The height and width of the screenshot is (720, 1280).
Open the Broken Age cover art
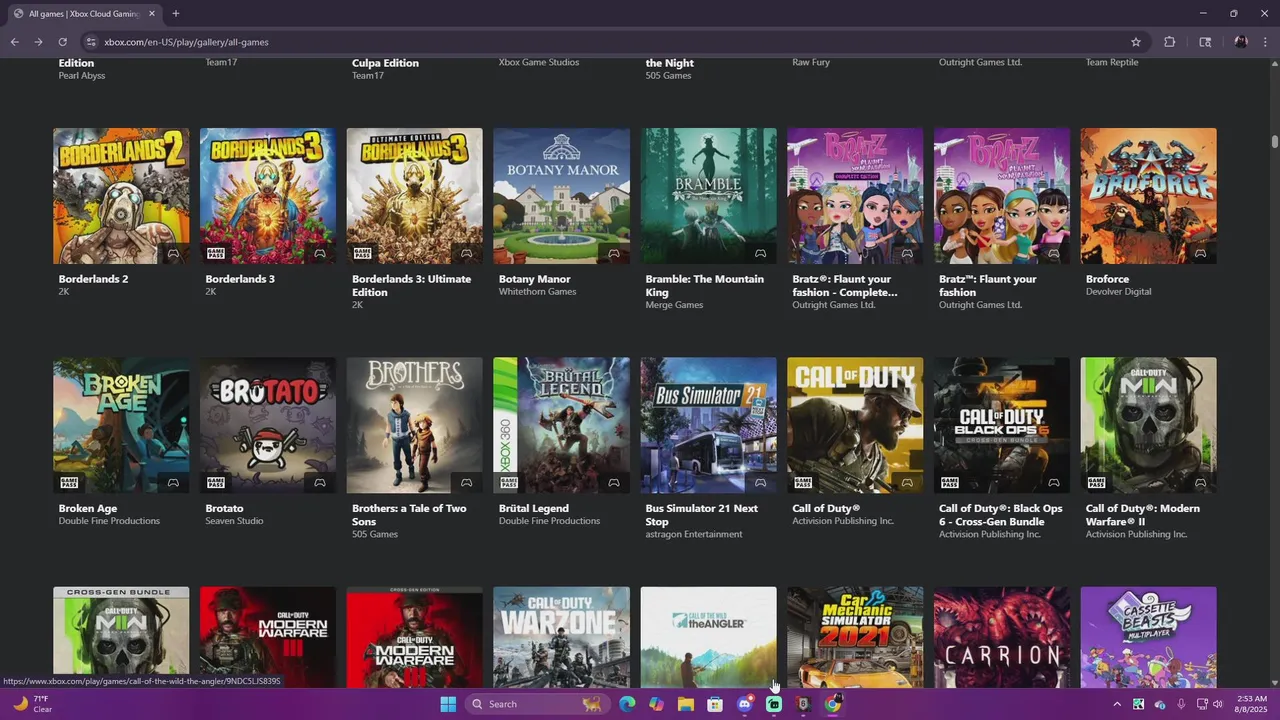121,425
